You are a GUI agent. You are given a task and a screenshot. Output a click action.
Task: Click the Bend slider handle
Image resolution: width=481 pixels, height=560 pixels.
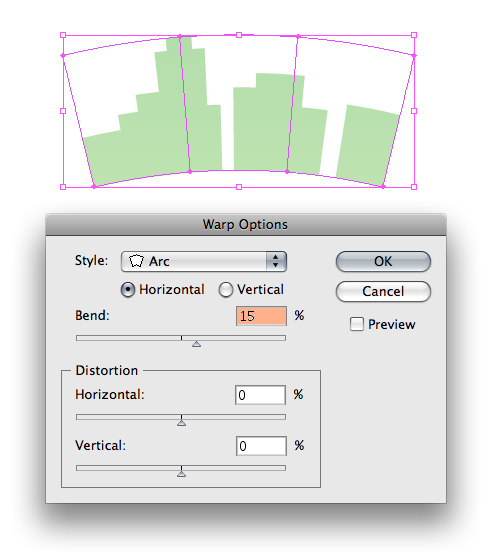196,344
